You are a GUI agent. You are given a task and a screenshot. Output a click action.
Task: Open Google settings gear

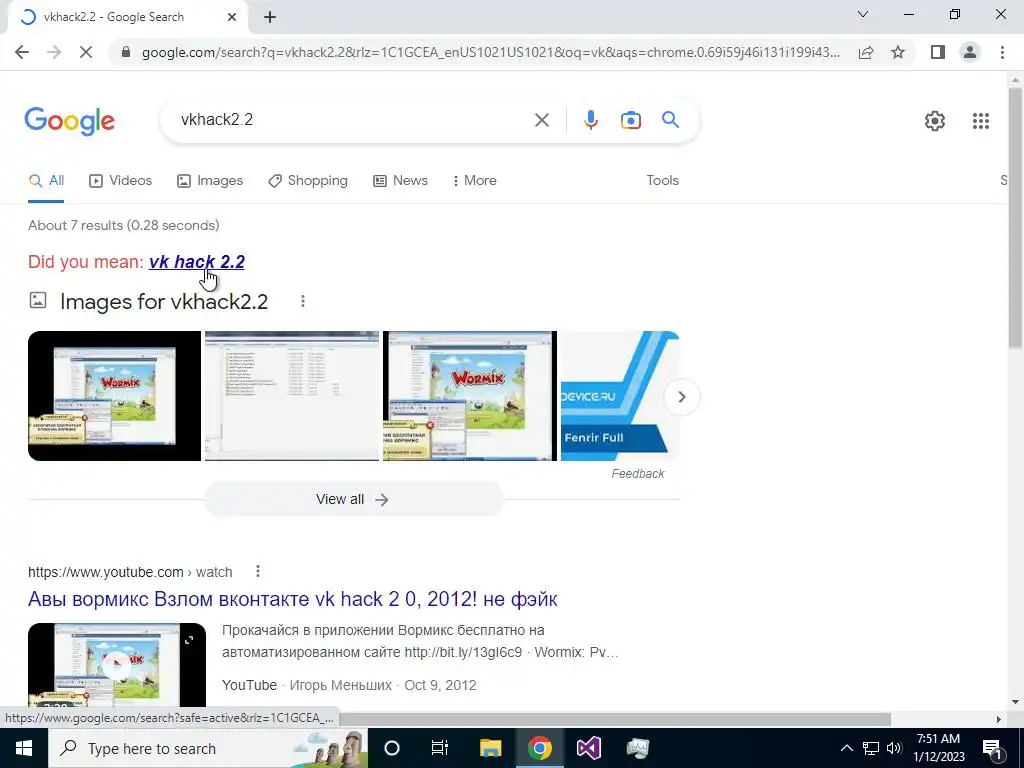click(935, 121)
